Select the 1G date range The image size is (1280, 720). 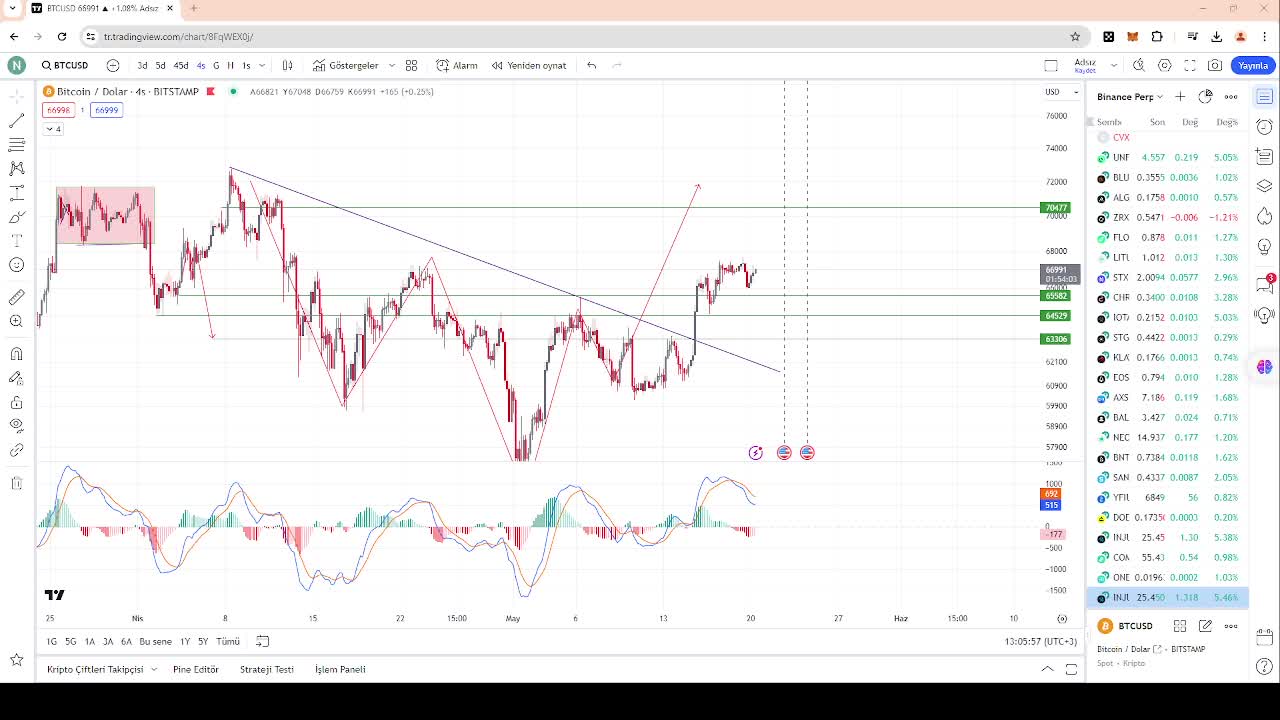pos(52,641)
